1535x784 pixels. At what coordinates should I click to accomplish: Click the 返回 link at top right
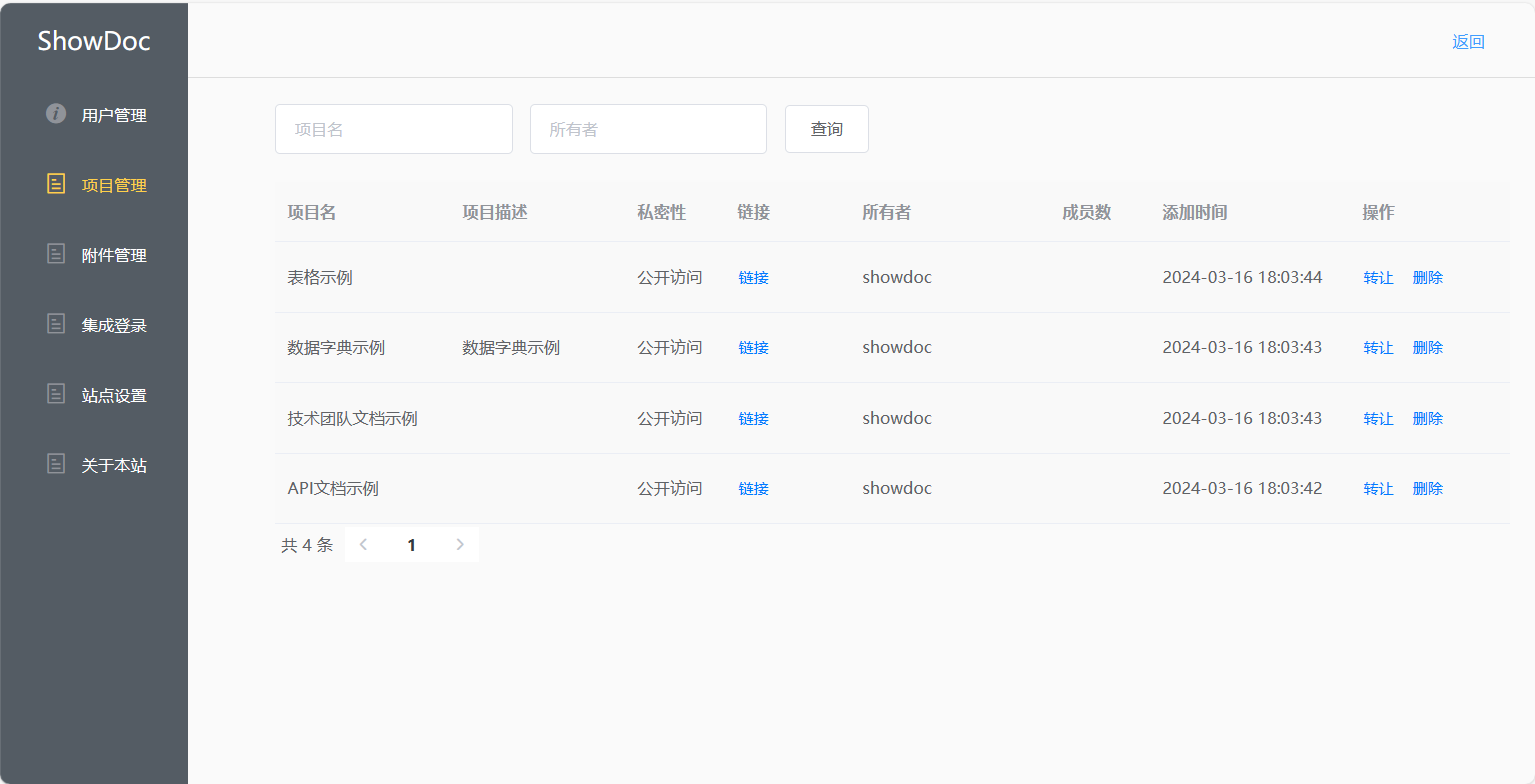click(x=1468, y=42)
